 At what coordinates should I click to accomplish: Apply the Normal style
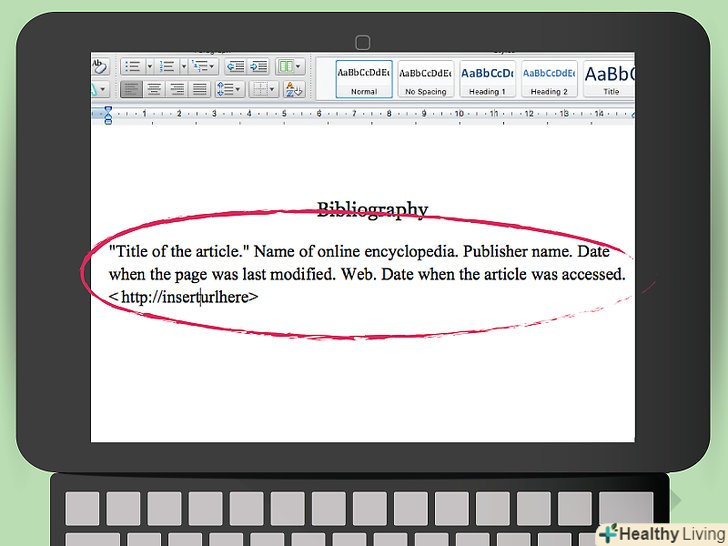(364, 78)
